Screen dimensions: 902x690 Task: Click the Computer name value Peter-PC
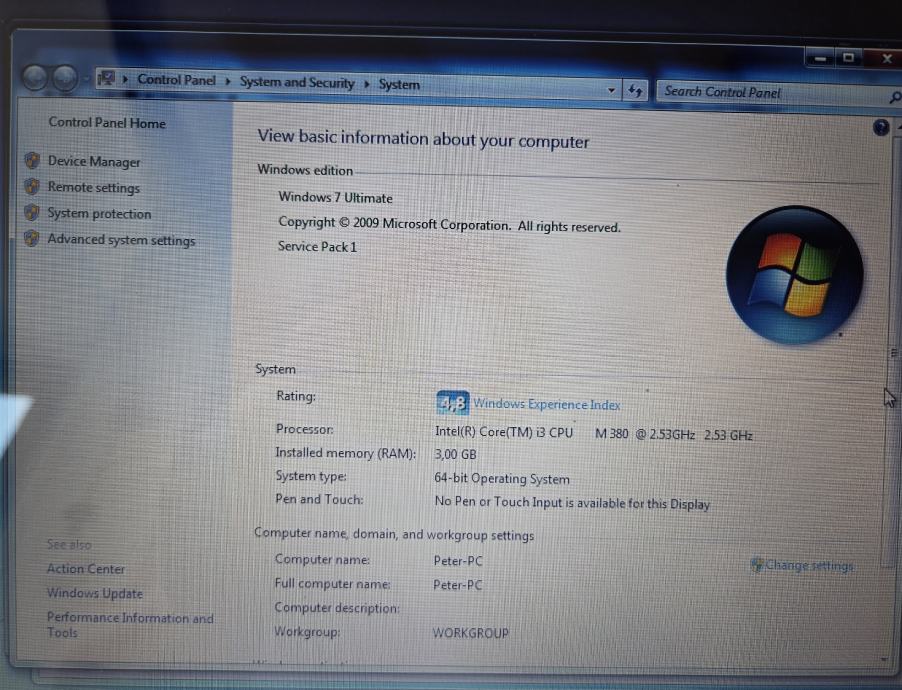(458, 561)
